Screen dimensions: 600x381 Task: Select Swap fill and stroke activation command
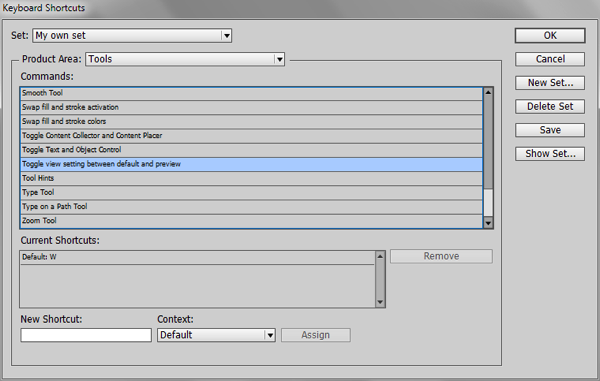(251, 107)
